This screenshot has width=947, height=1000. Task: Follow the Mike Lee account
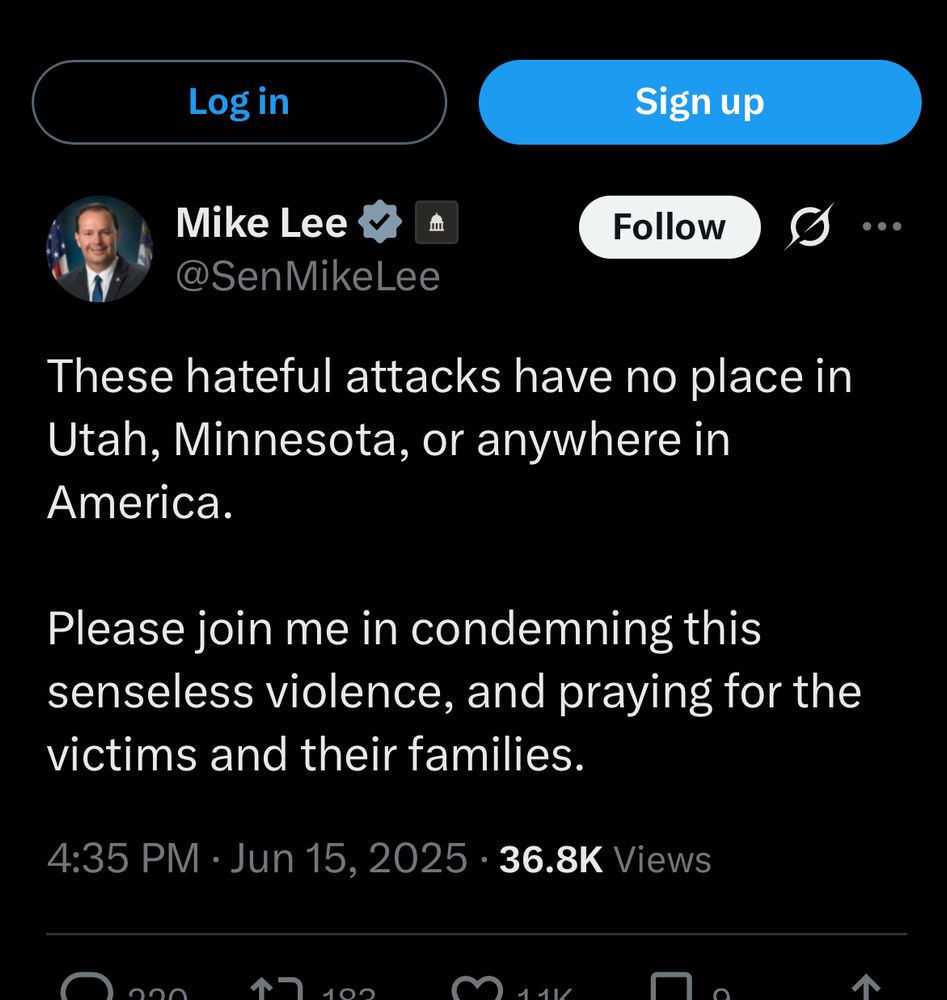(x=669, y=227)
